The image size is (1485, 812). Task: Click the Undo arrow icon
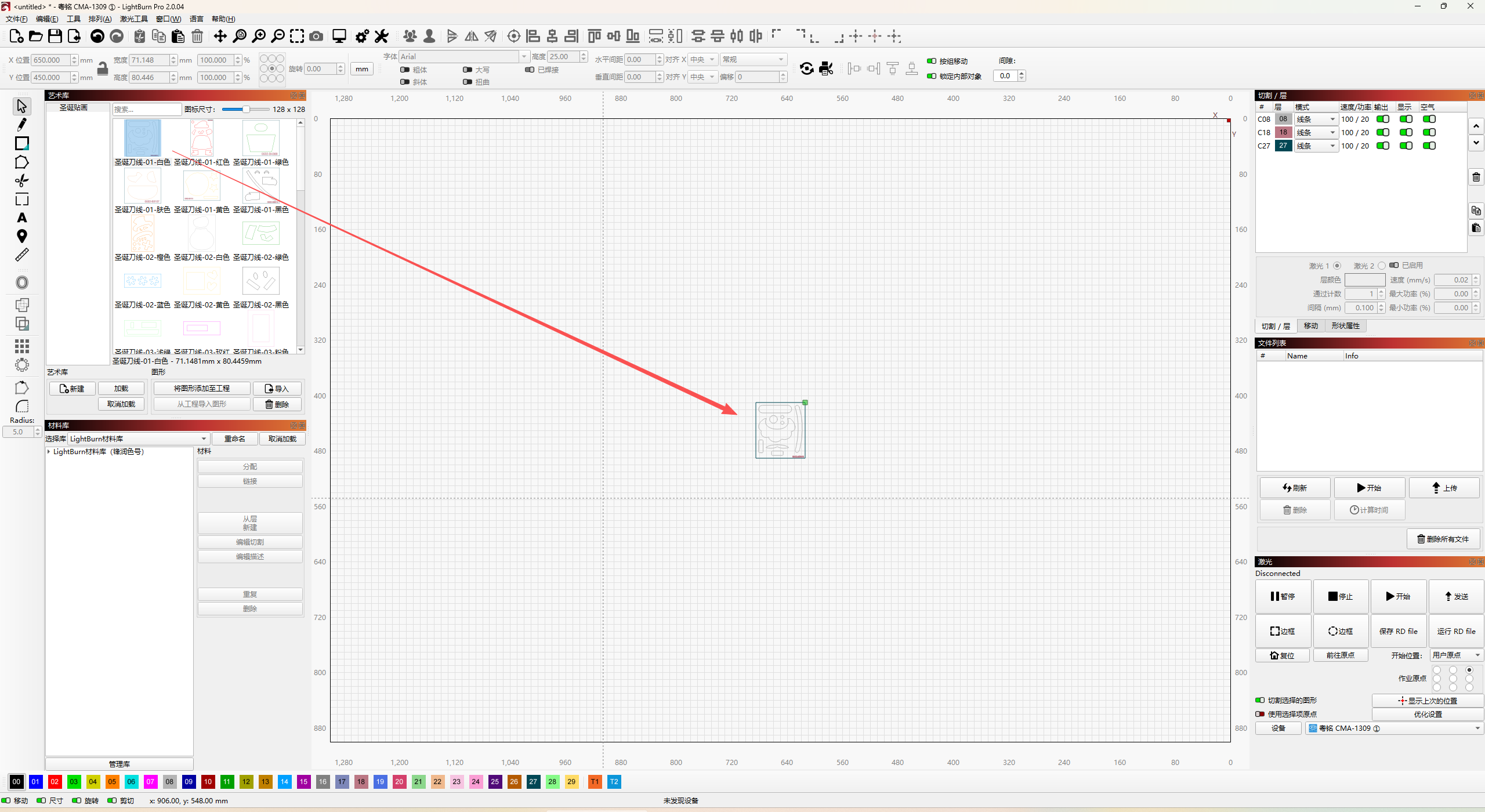pos(97,37)
